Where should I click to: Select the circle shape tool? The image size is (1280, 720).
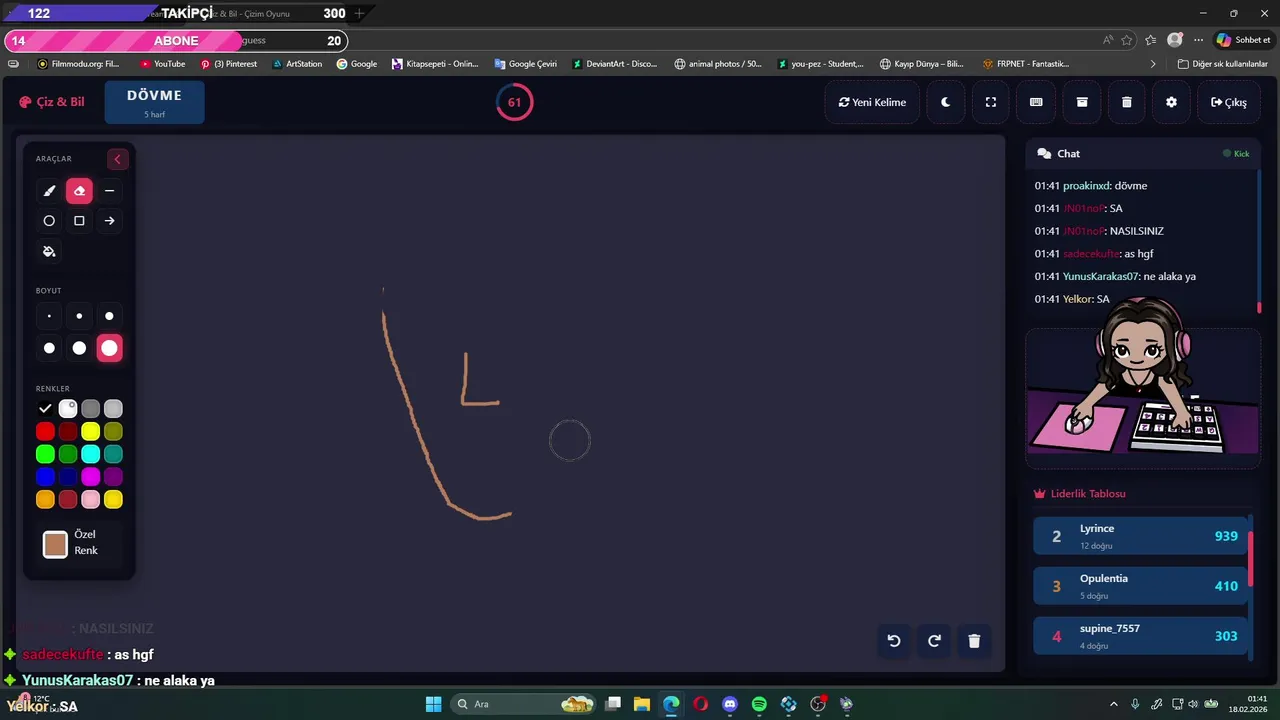[x=49, y=221]
